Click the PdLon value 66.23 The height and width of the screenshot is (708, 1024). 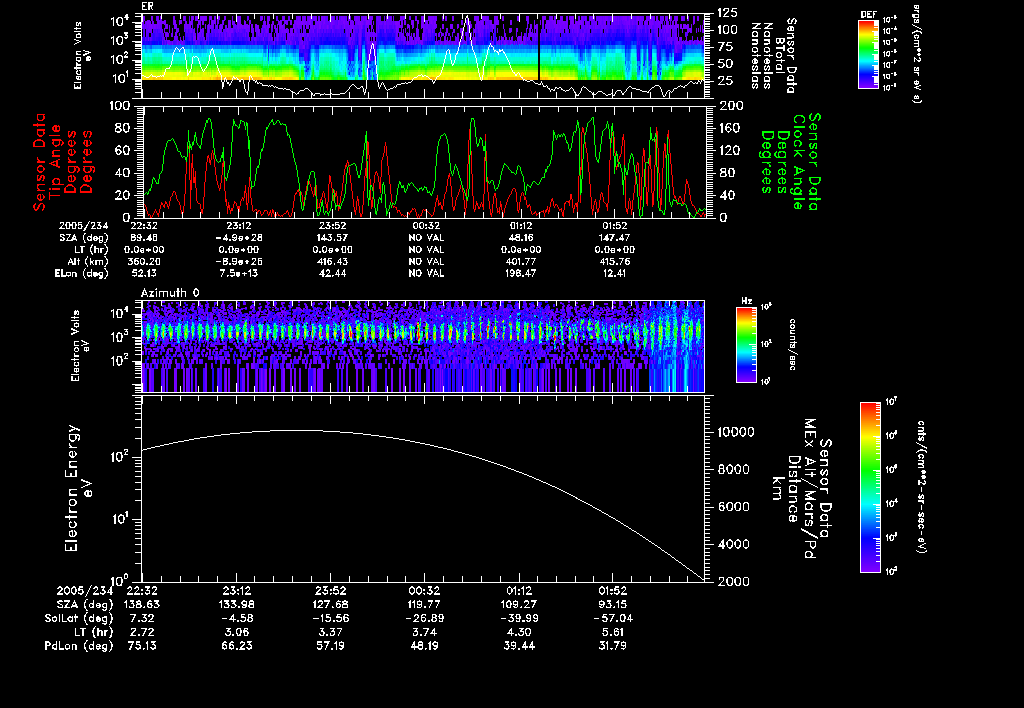[x=236, y=645]
